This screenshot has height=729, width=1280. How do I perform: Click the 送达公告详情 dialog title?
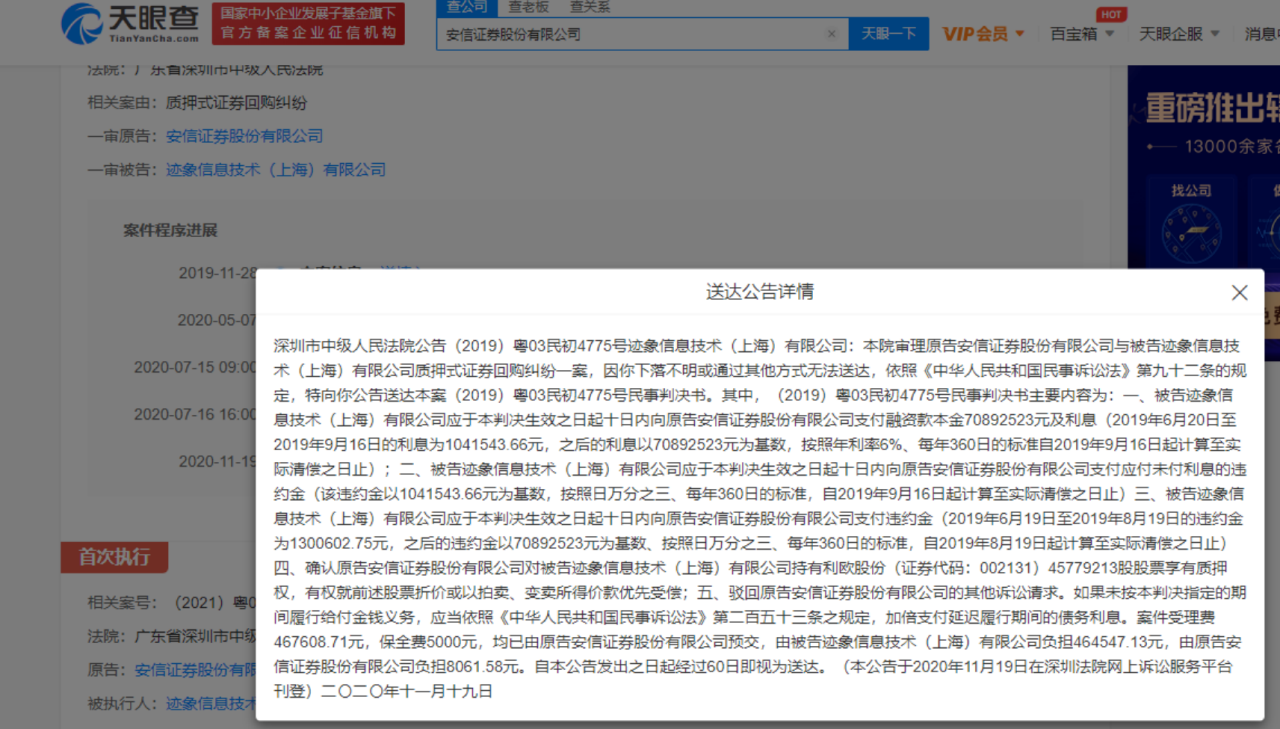760,292
